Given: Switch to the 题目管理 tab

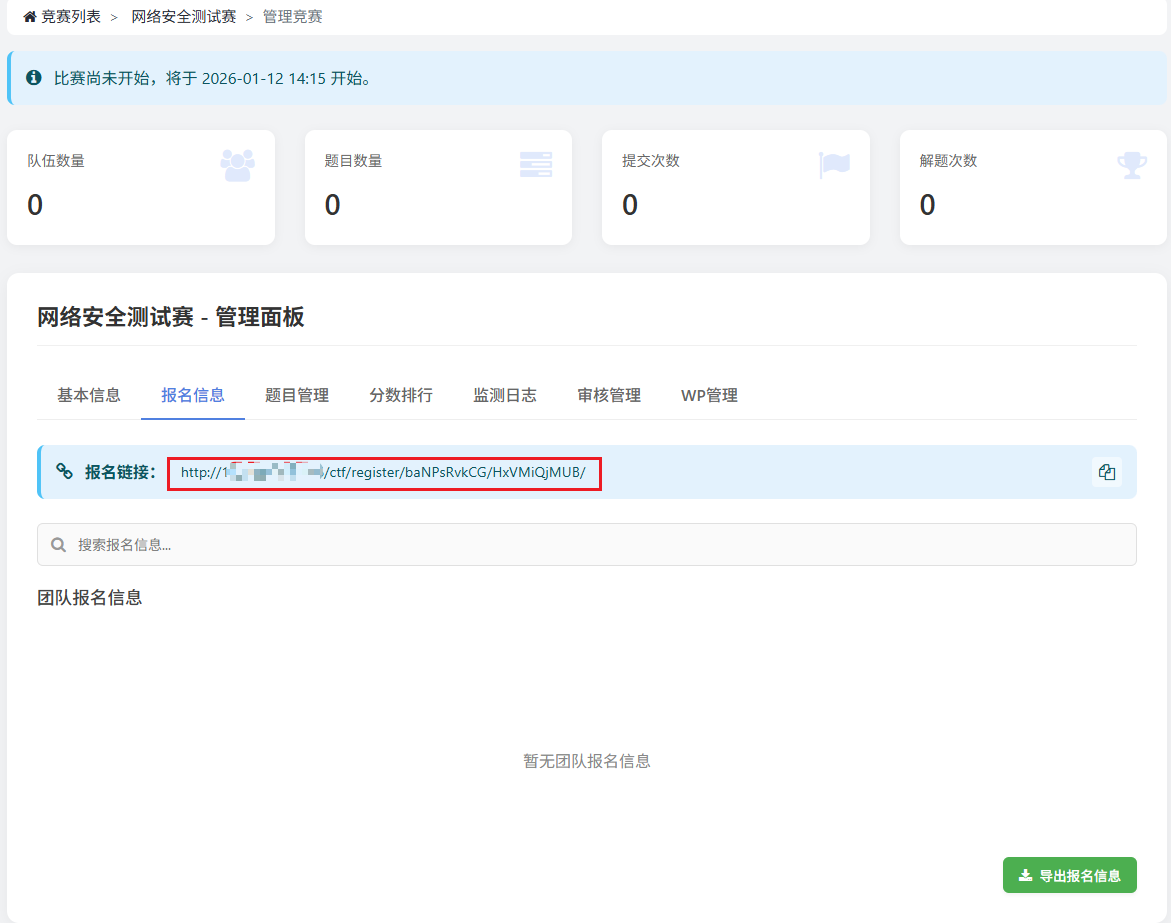Looking at the screenshot, I should 297,395.
